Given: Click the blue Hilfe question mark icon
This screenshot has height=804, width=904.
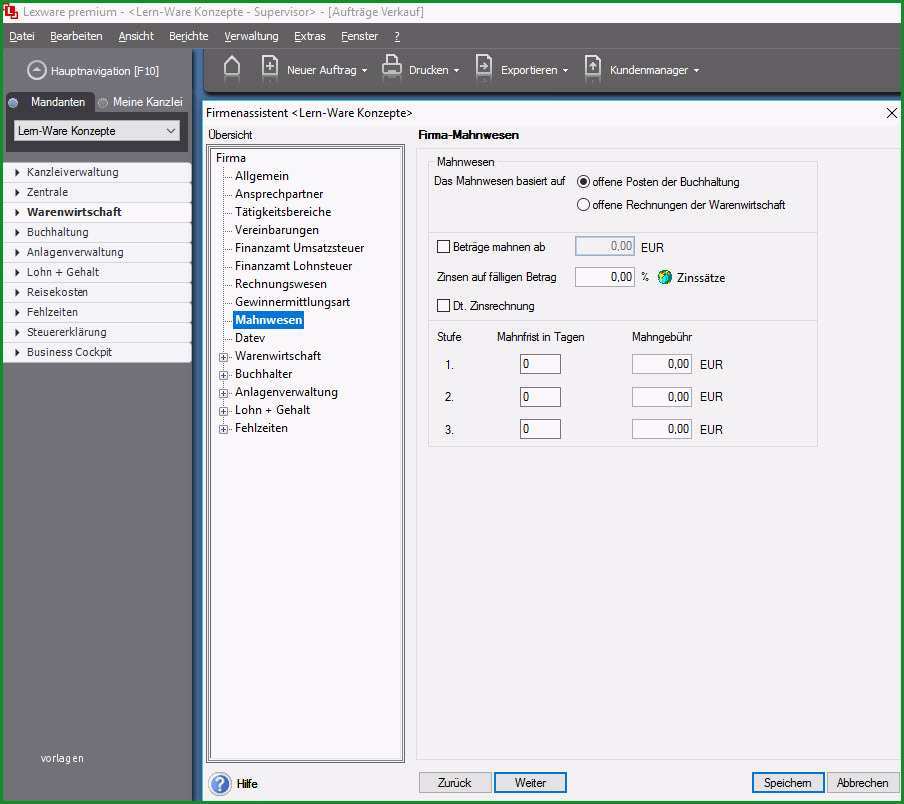Looking at the screenshot, I should 220,784.
